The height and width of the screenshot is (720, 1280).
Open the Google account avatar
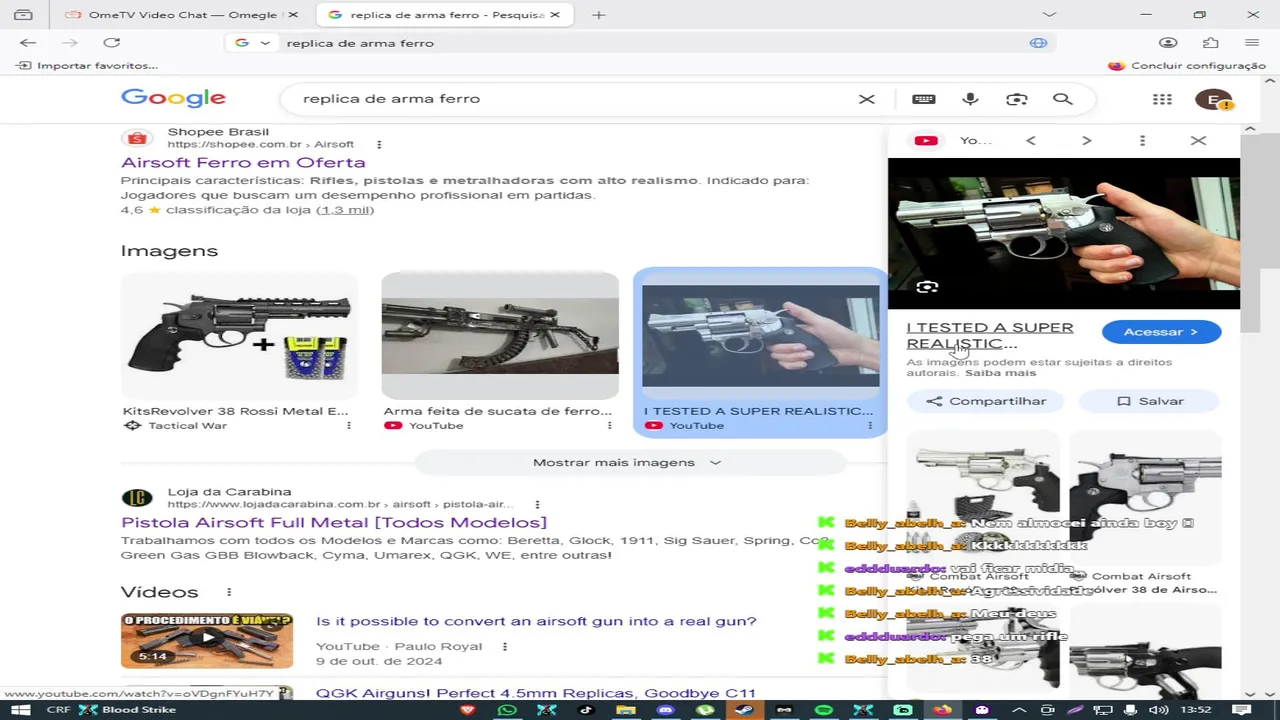1214,99
